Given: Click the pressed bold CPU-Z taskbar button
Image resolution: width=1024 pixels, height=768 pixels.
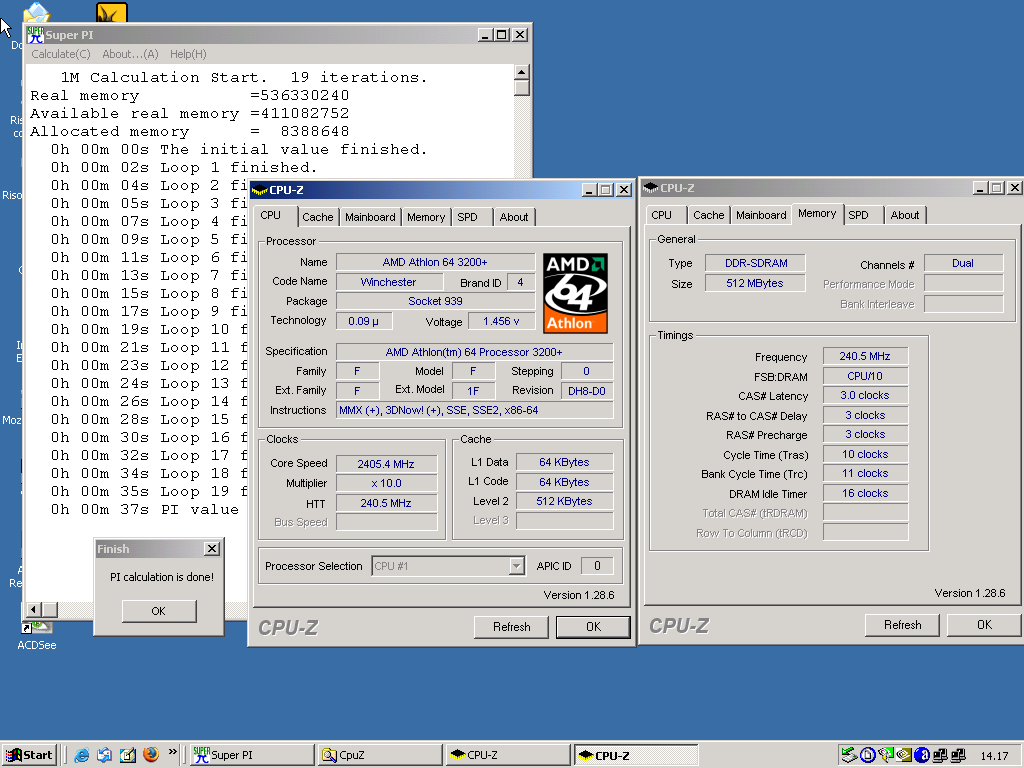Looking at the screenshot, I should [636, 755].
